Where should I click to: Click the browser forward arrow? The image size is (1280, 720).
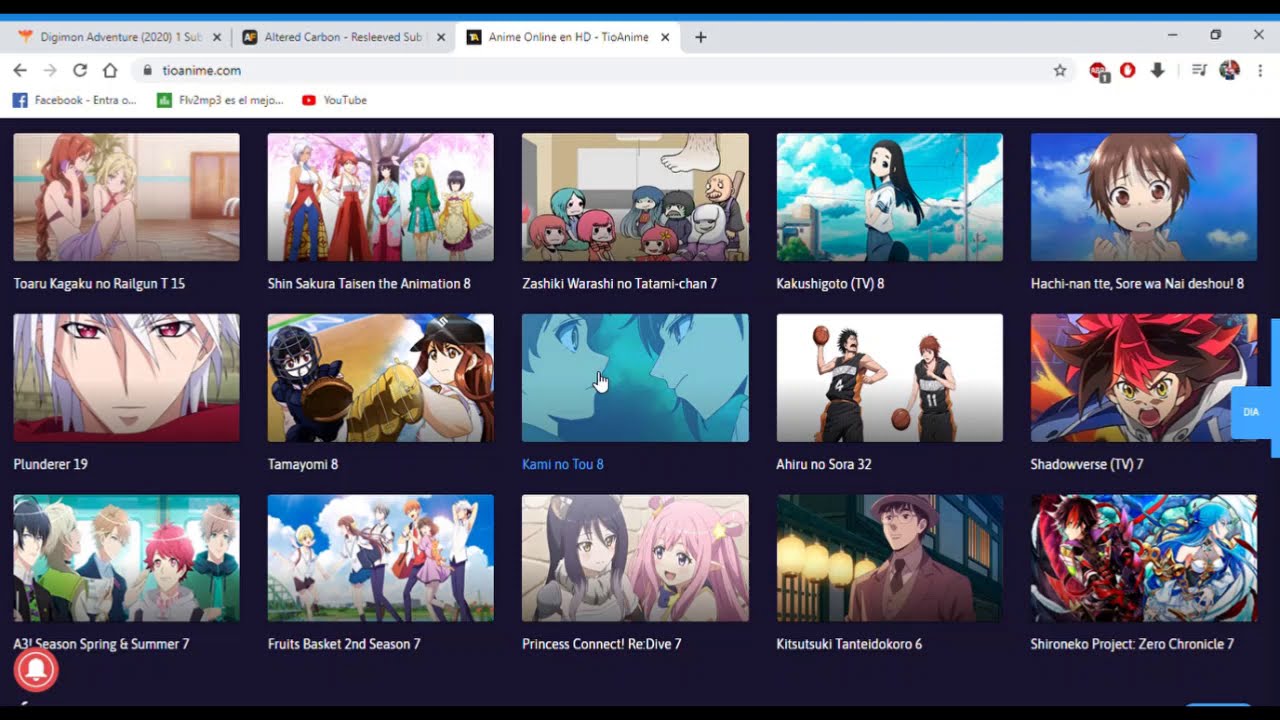[x=50, y=70]
